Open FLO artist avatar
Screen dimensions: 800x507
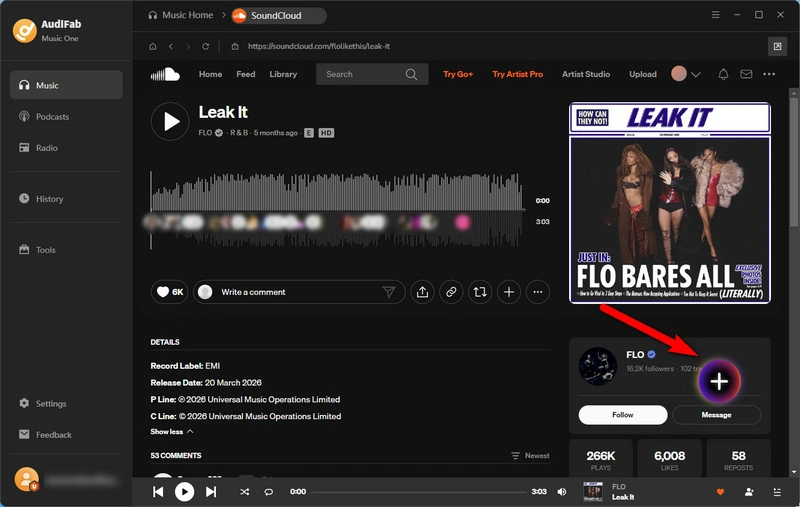[x=597, y=366]
